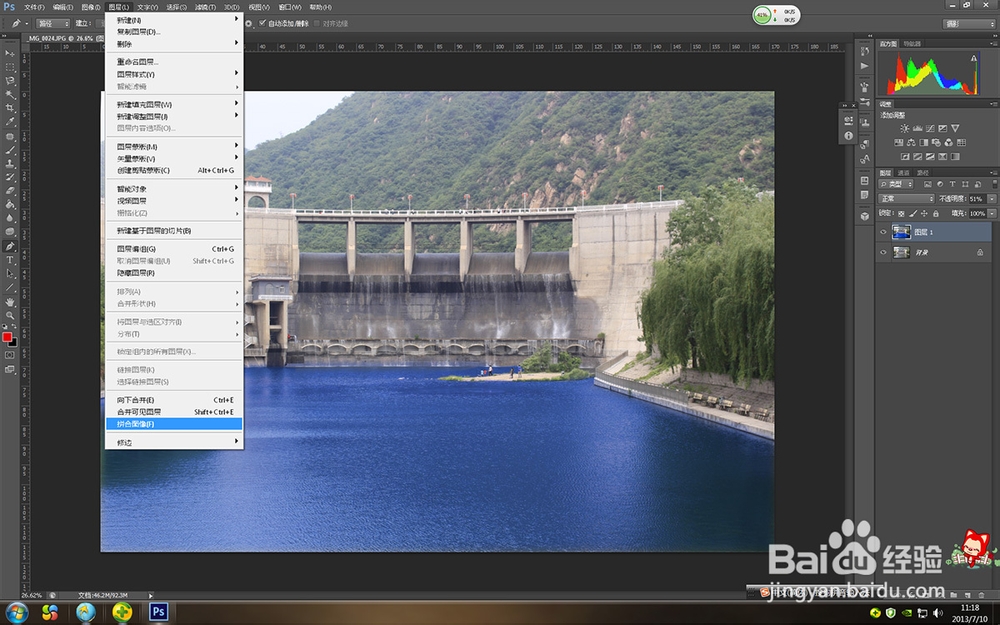Image resolution: width=1000 pixels, height=625 pixels.
Task: Toggle lock position
Action: tap(924, 214)
